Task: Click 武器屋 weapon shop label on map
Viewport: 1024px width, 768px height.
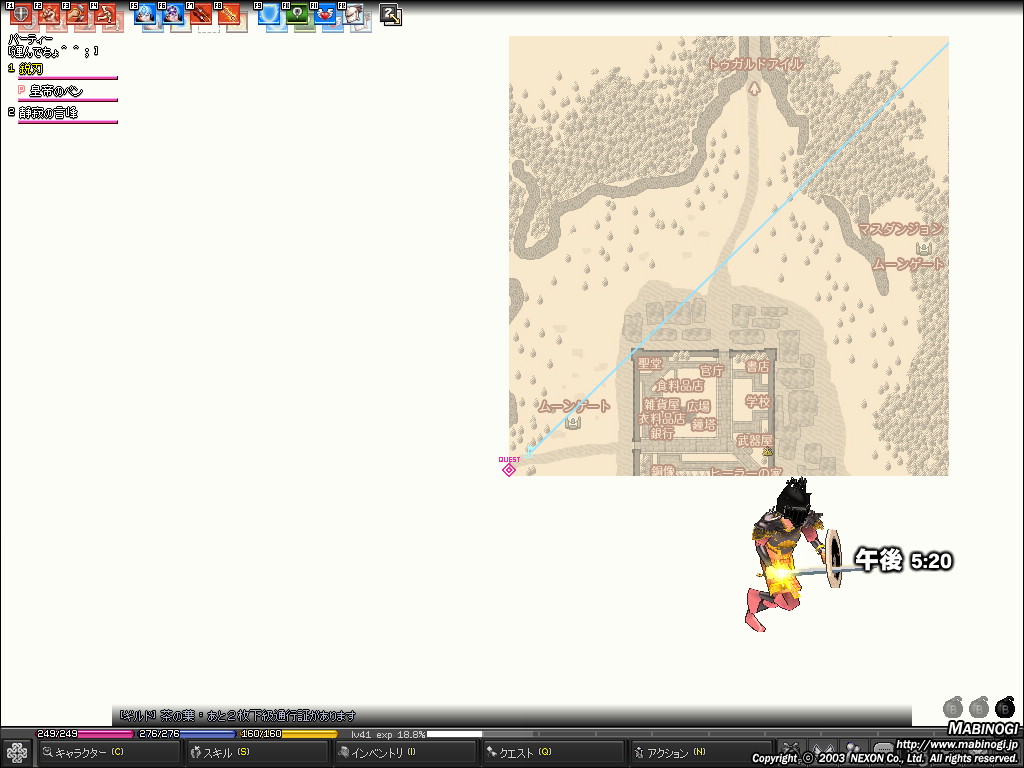Action: pos(754,441)
